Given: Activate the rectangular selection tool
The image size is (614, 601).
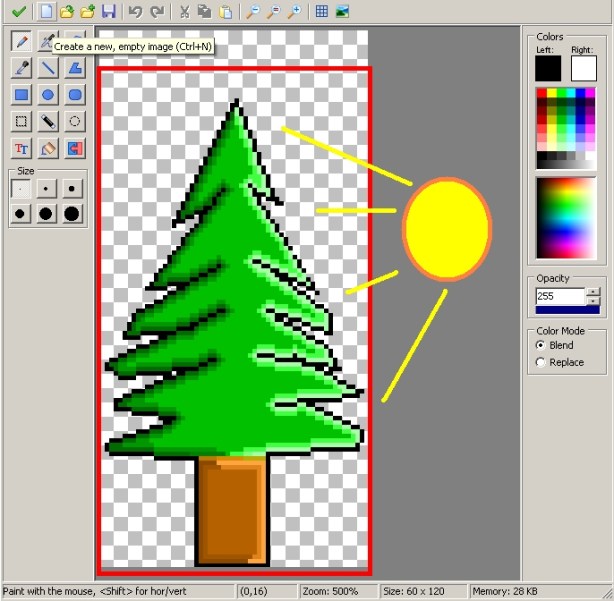Looking at the screenshot, I should tap(20, 121).
